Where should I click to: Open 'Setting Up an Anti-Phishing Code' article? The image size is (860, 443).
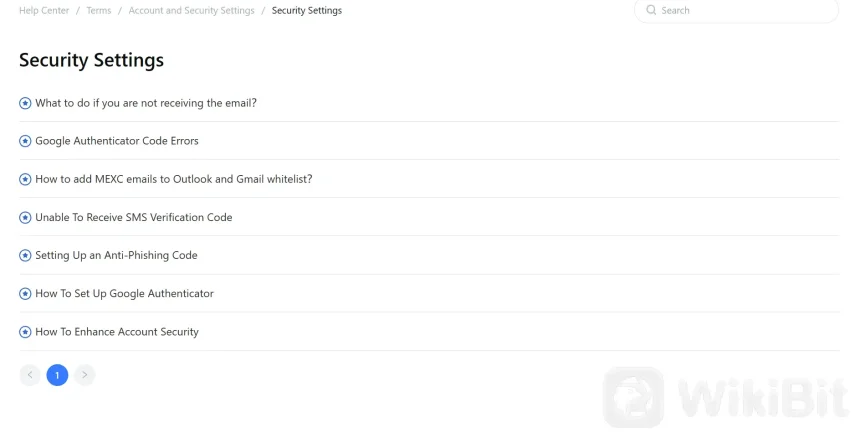point(116,255)
